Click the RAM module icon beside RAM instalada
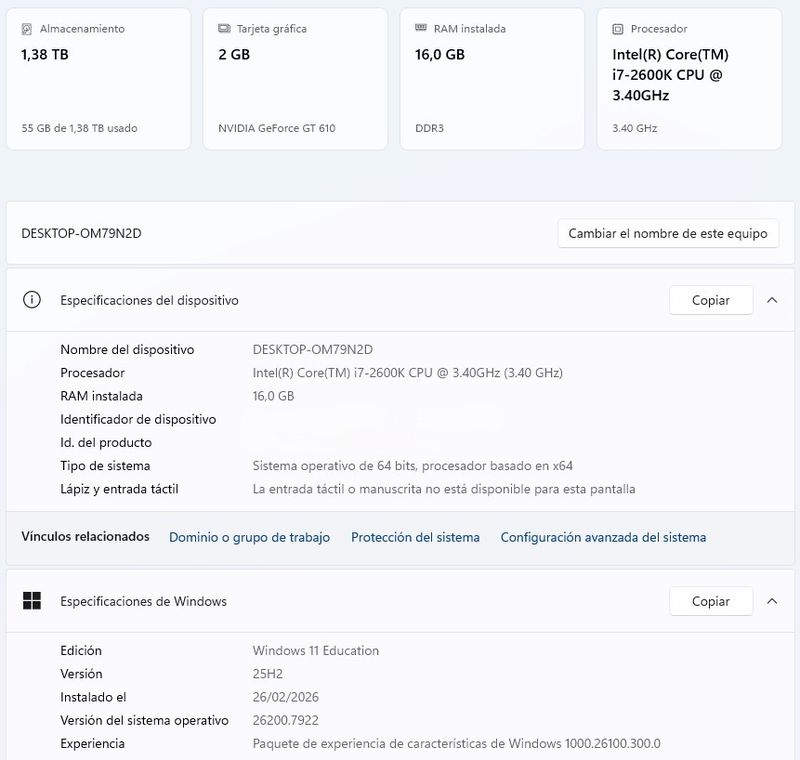The image size is (800, 760). (x=421, y=28)
